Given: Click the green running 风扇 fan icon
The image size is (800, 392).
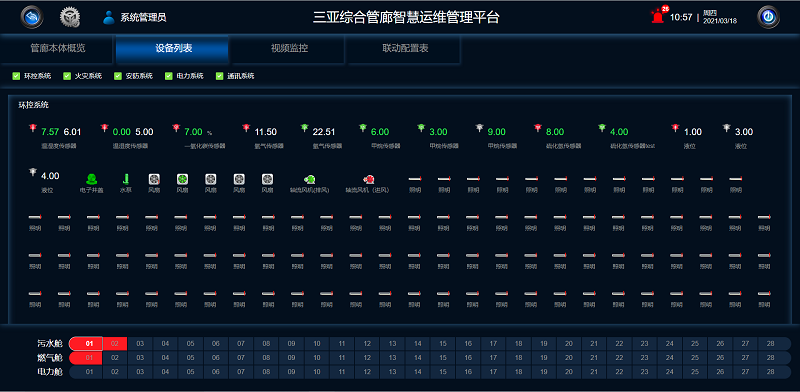Looking at the screenshot, I should click(x=182, y=179).
